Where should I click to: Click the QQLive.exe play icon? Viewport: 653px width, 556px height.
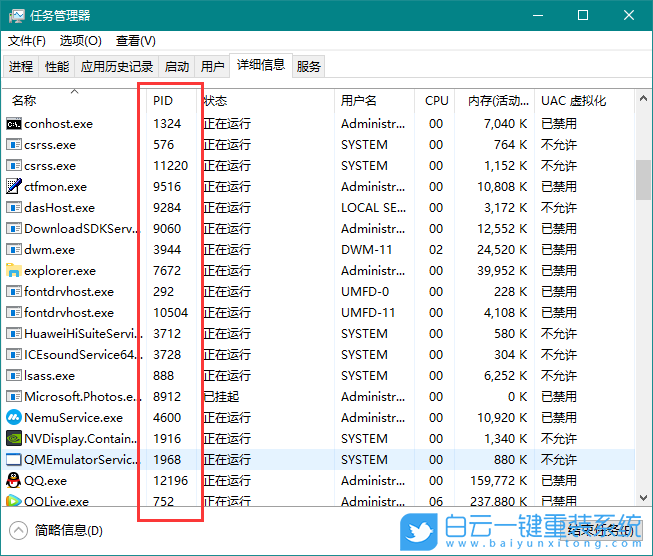tap(14, 500)
